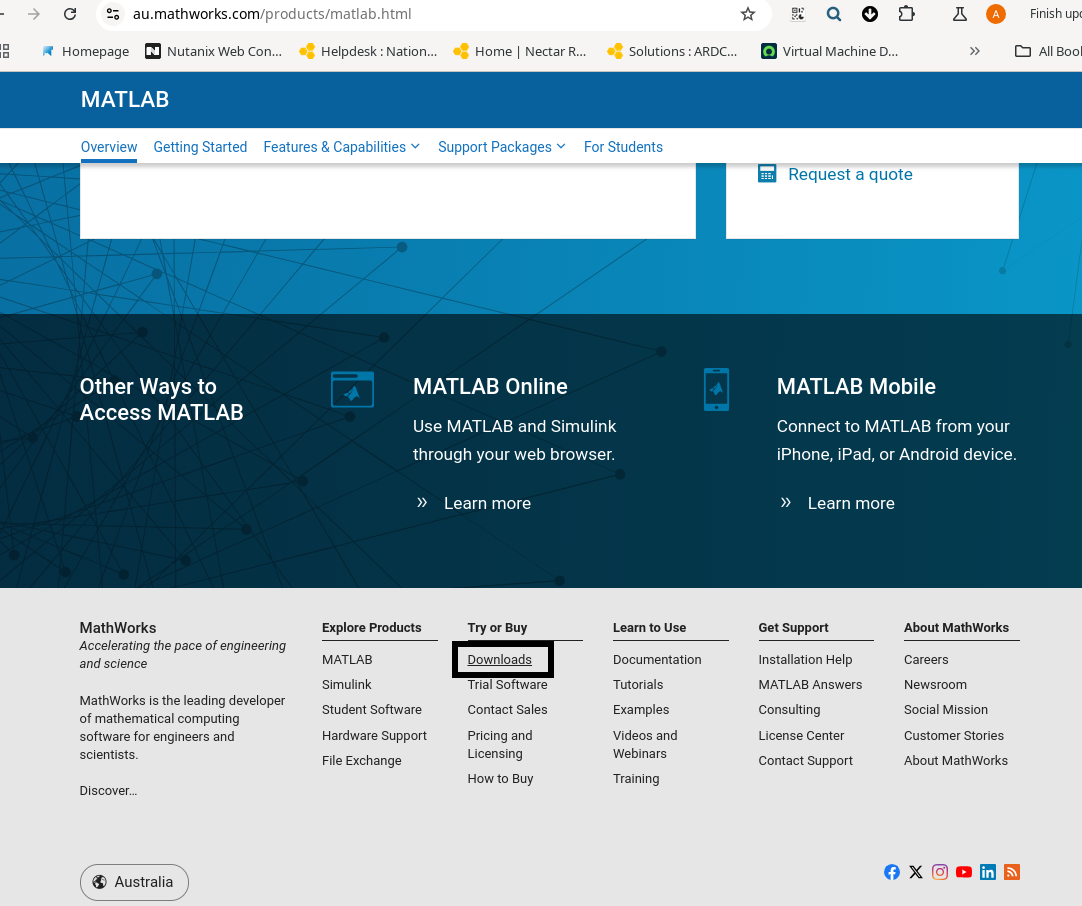Open the Nutanix Web Console bookmark
Image resolution: width=1082 pixels, height=906 pixels.
click(213, 51)
